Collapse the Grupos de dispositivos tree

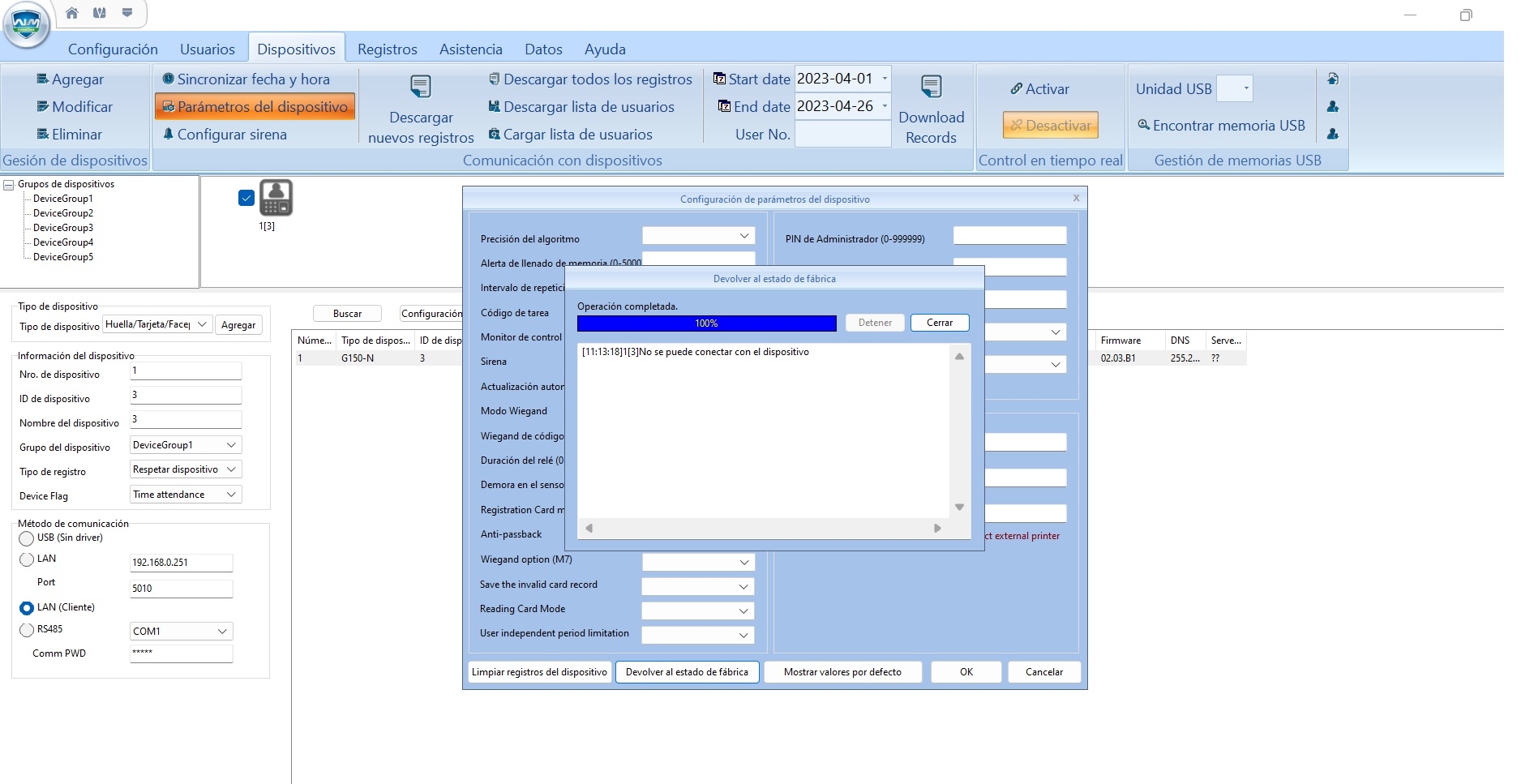[x=9, y=185]
